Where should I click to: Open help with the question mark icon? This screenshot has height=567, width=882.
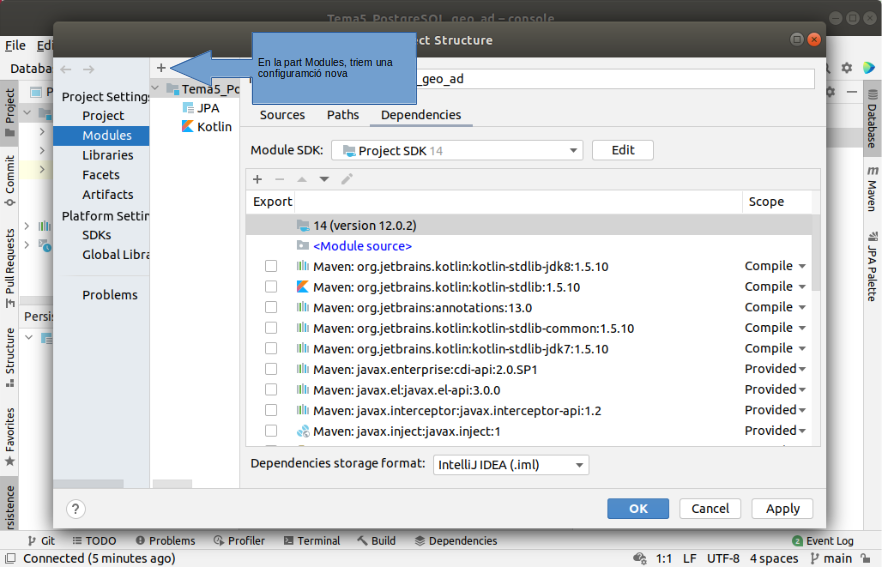(x=75, y=509)
